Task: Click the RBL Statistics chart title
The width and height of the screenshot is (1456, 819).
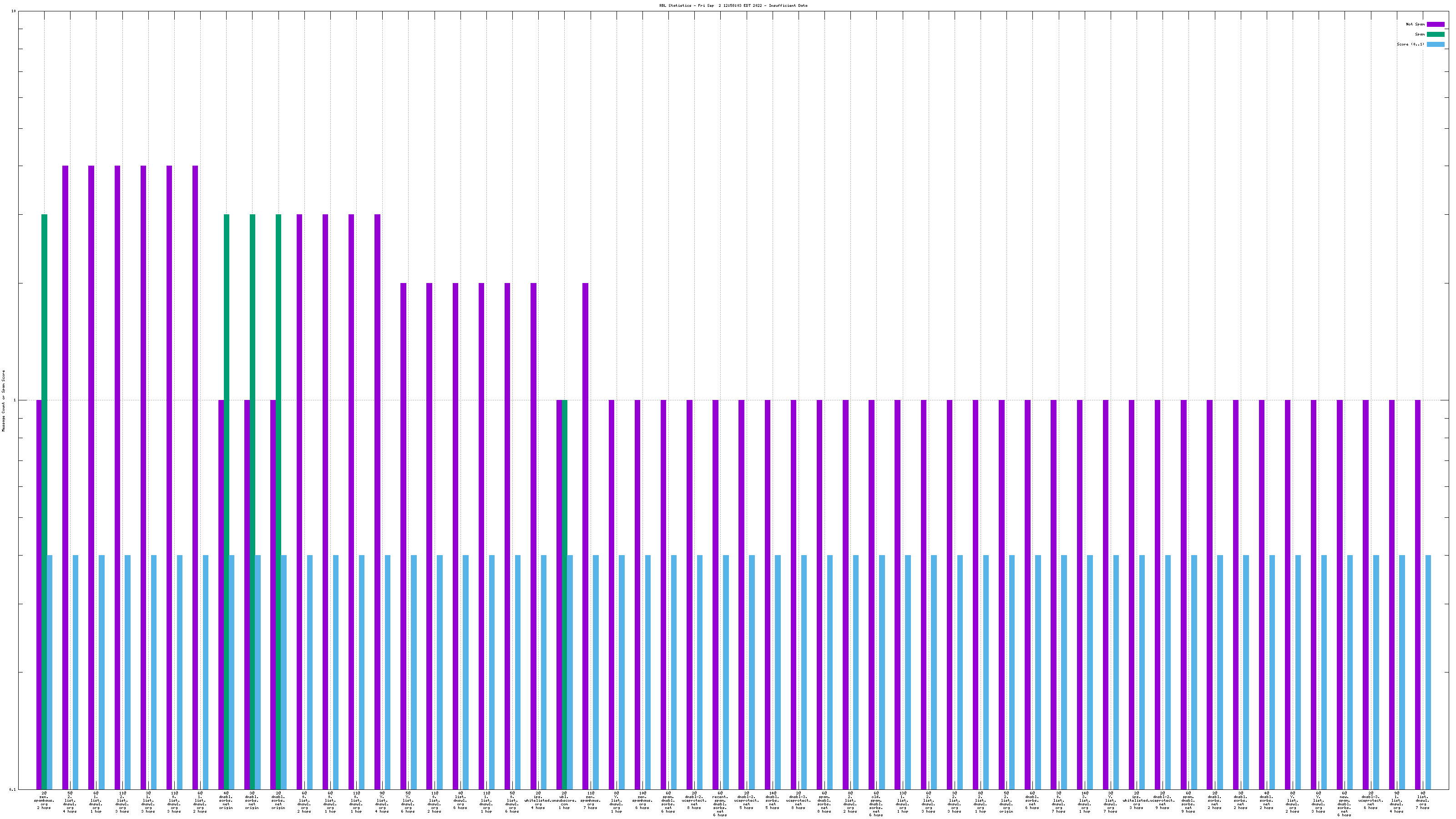Action: [x=733, y=5]
